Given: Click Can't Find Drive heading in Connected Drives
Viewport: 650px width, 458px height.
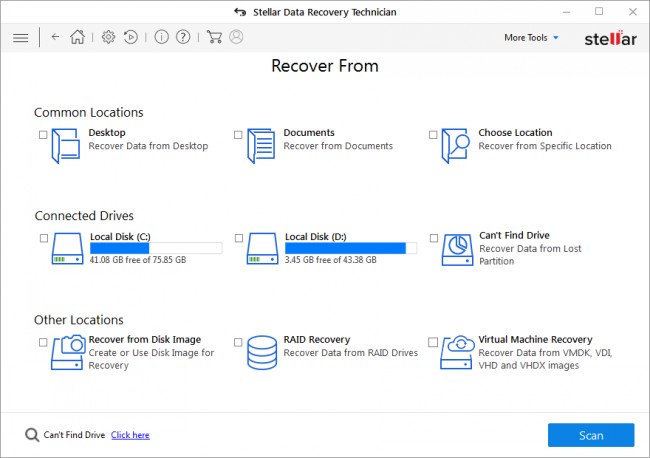Looking at the screenshot, I should [514, 235].
